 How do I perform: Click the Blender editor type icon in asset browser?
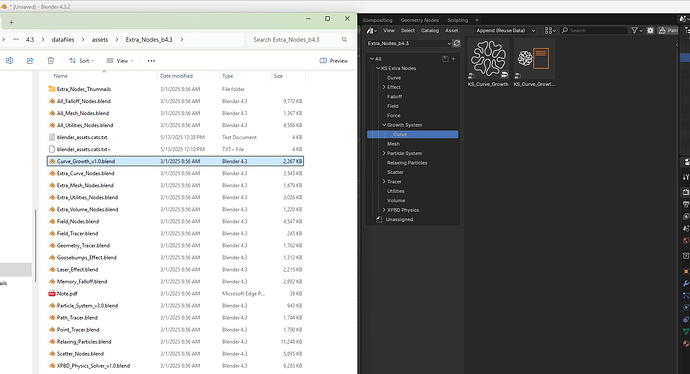(372, 30)
